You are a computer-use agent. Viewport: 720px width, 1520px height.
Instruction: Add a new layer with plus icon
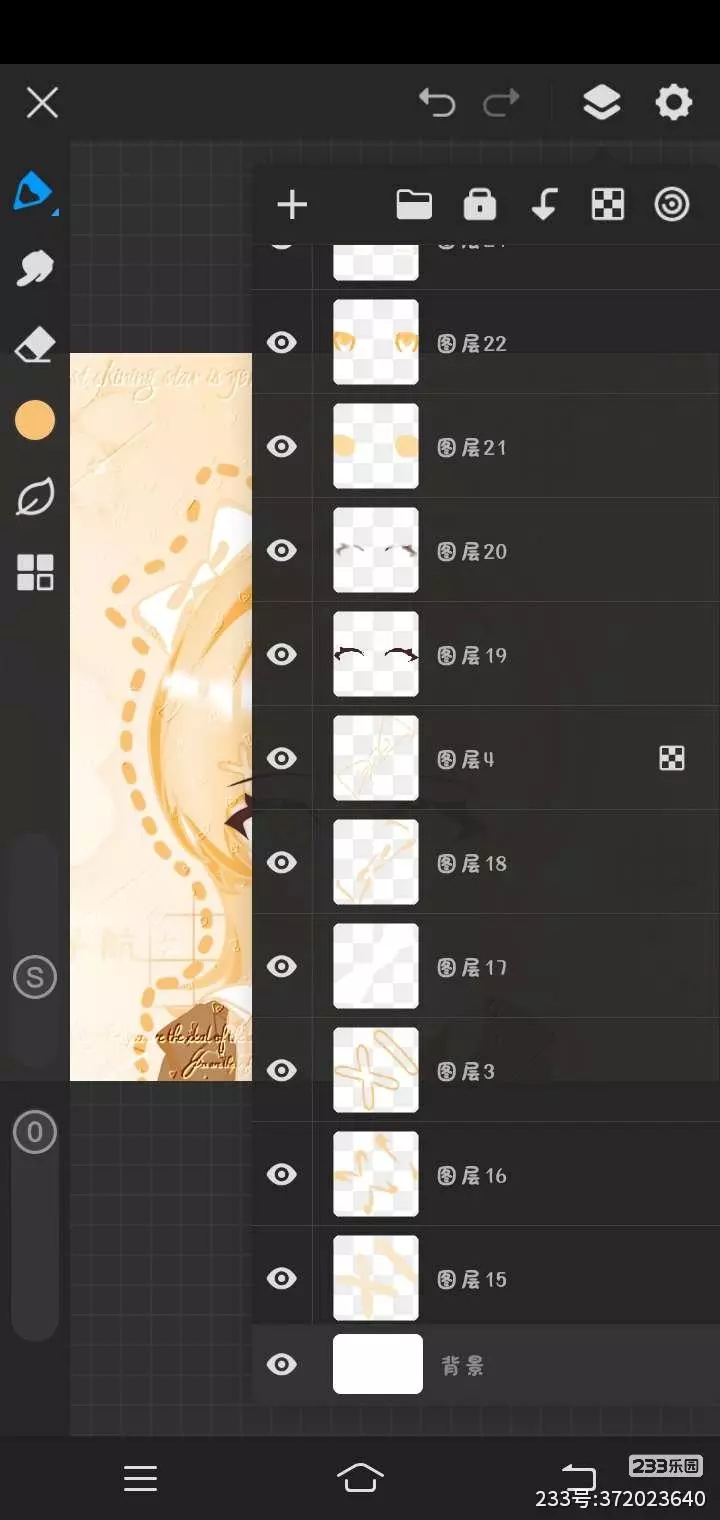click(292, 205)
